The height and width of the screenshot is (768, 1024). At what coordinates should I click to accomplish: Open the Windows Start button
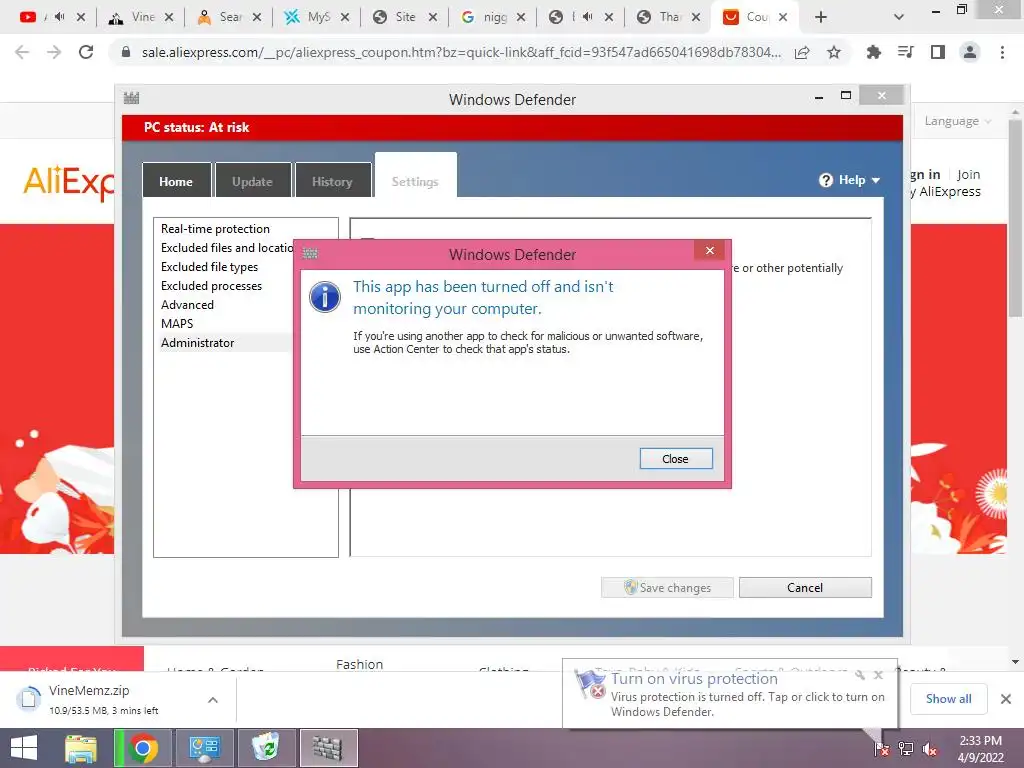pyautogui.click(x=24, y=748)
